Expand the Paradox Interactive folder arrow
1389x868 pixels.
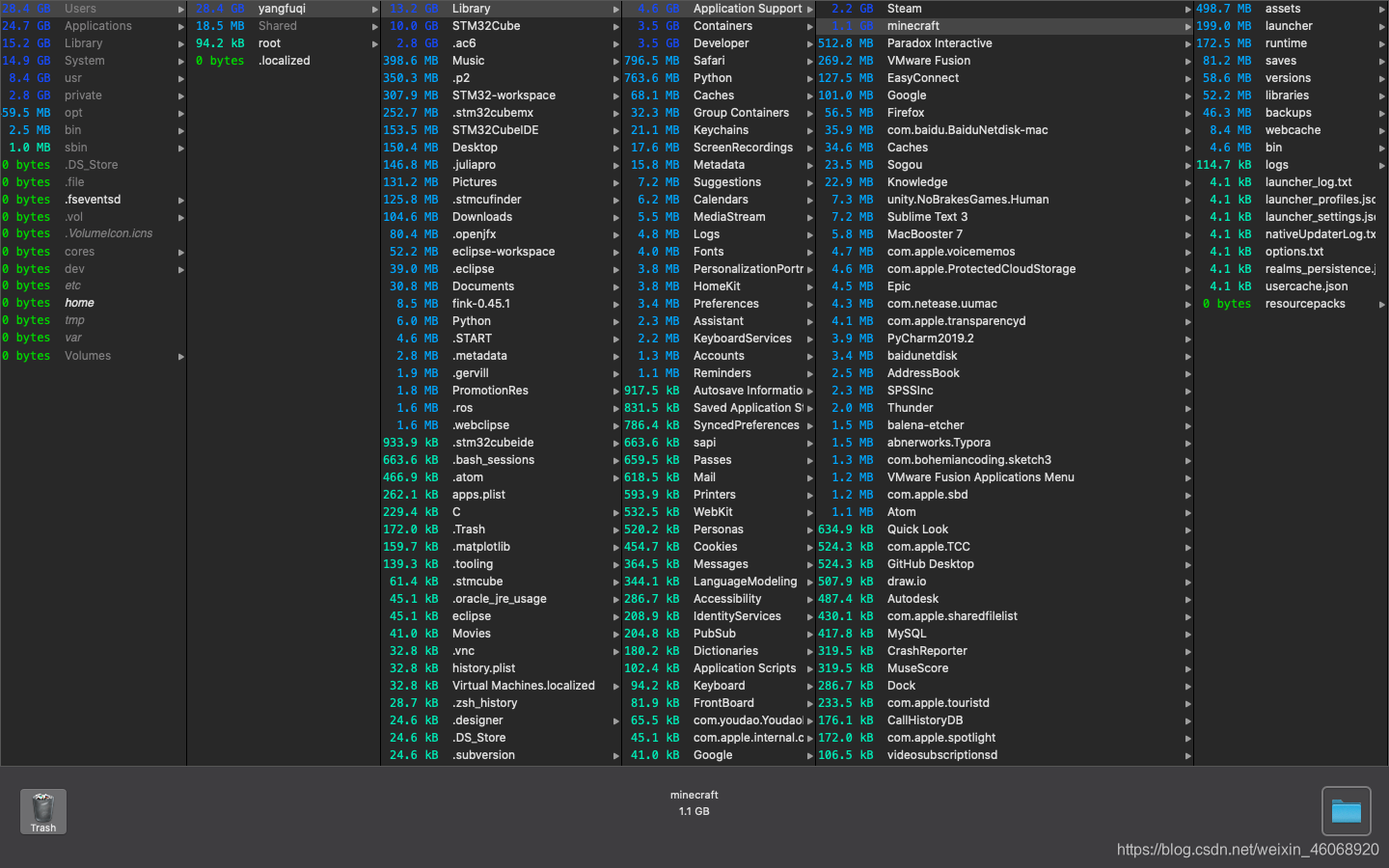pos(1188,43)
